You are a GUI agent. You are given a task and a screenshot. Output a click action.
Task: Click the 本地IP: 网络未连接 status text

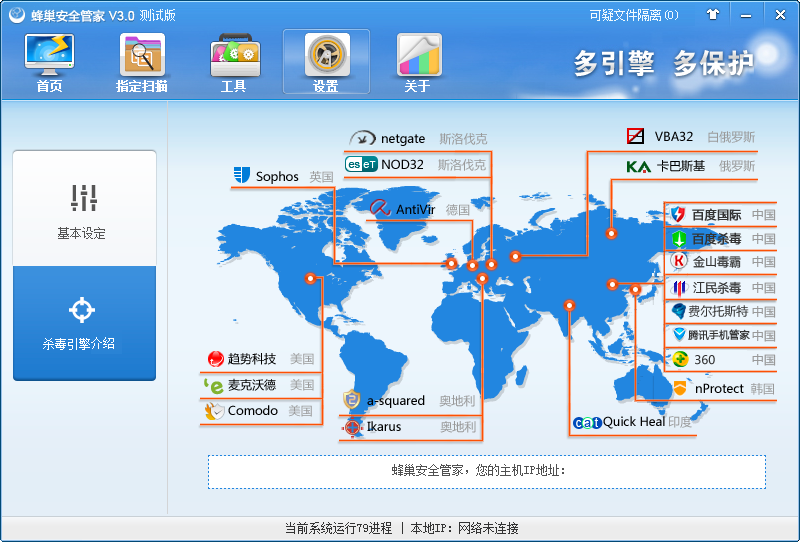click(464, 528)
